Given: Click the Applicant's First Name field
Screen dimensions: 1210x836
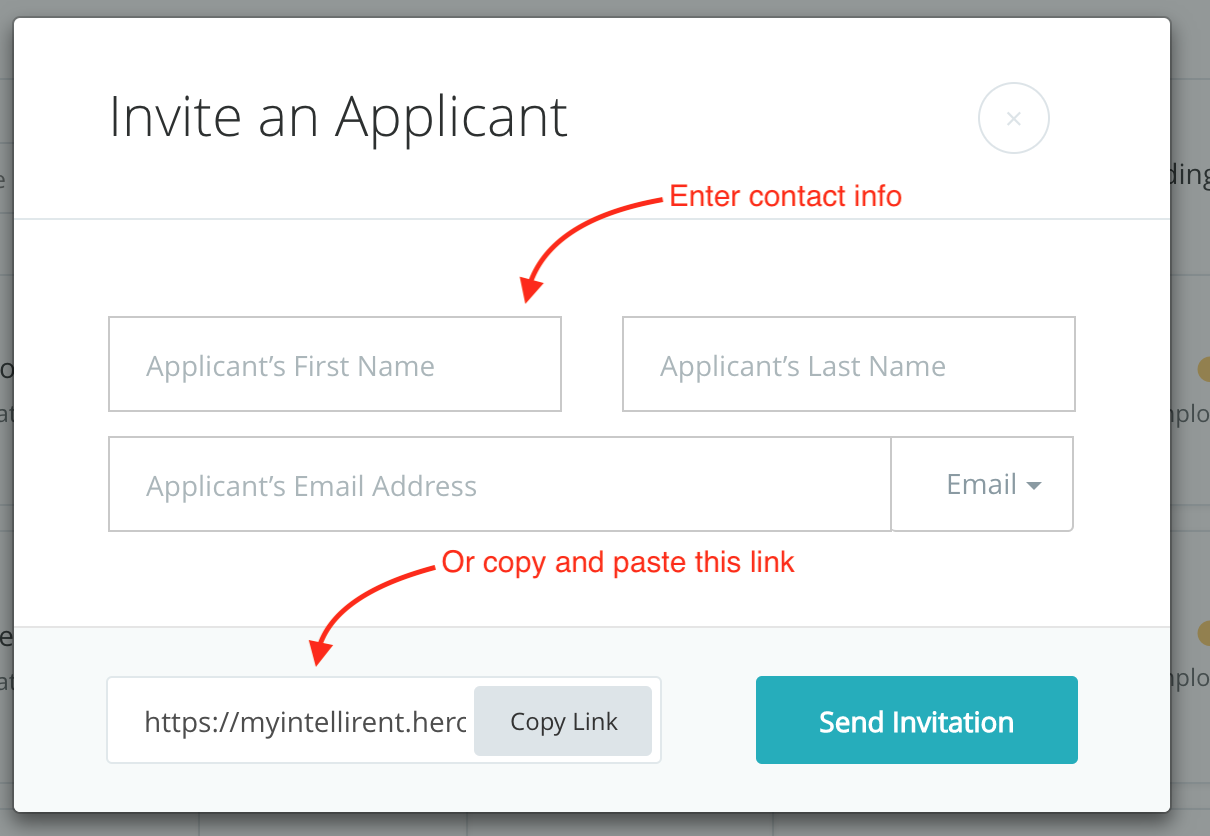Looking at the screenshot, I should point(334,365).
